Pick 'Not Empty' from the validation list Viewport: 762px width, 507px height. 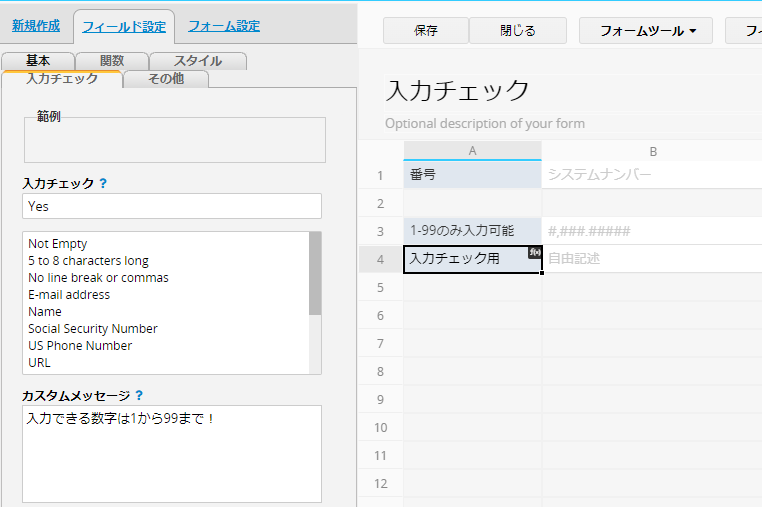tap(58, 244)
